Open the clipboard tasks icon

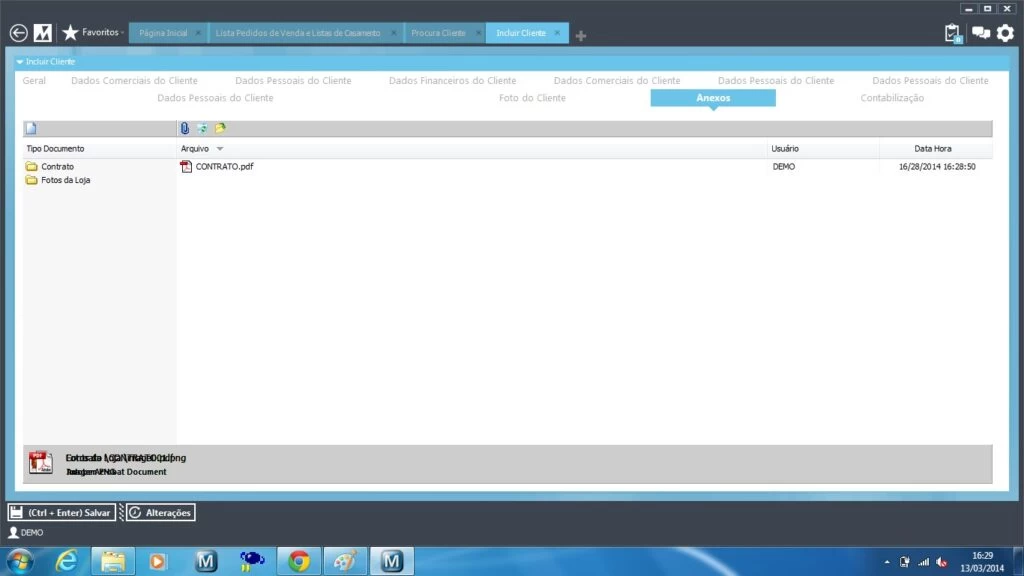(x=952, y=33)
